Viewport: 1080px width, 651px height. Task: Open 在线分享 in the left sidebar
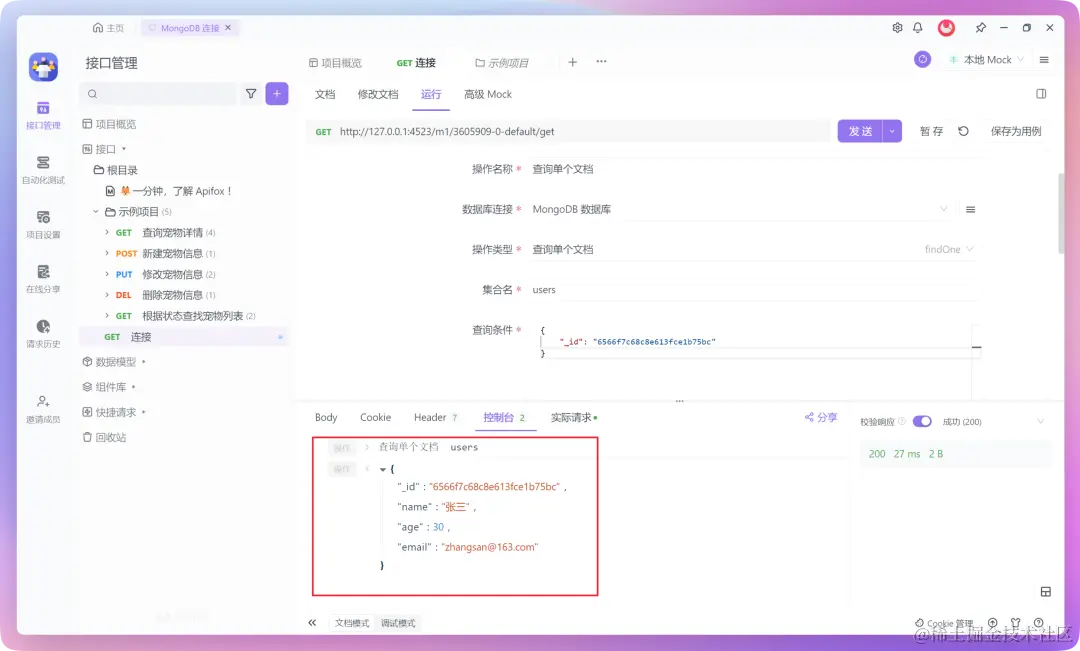click(43, 279)
